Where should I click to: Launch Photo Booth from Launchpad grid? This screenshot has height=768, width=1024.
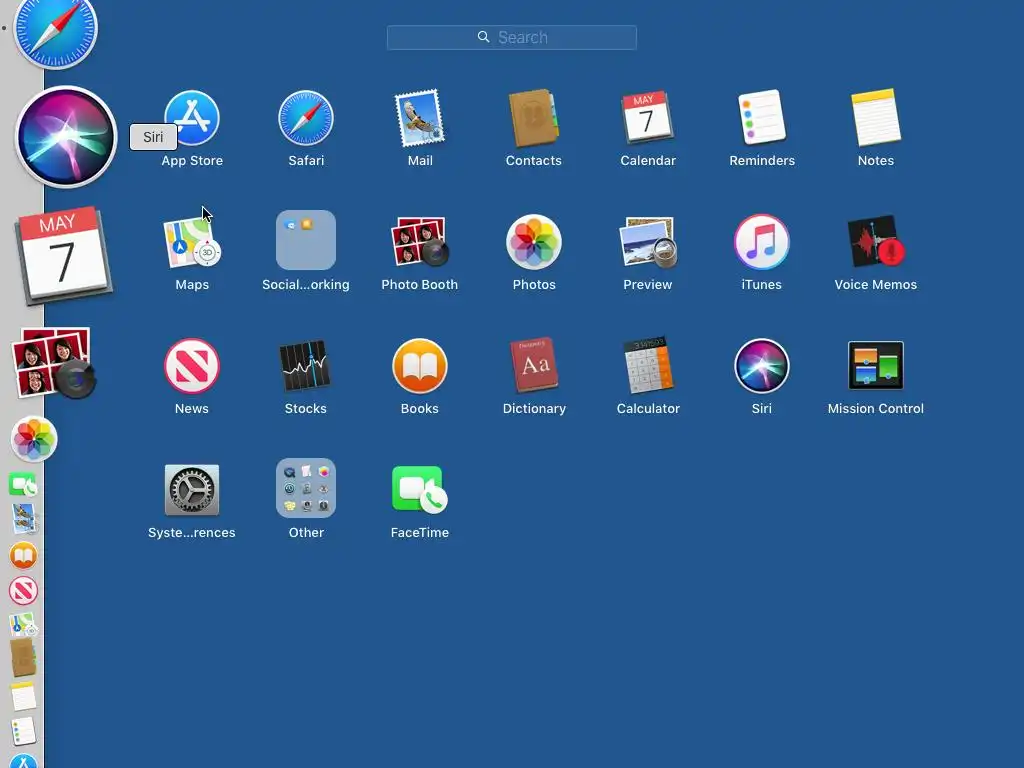coord(419,241)
